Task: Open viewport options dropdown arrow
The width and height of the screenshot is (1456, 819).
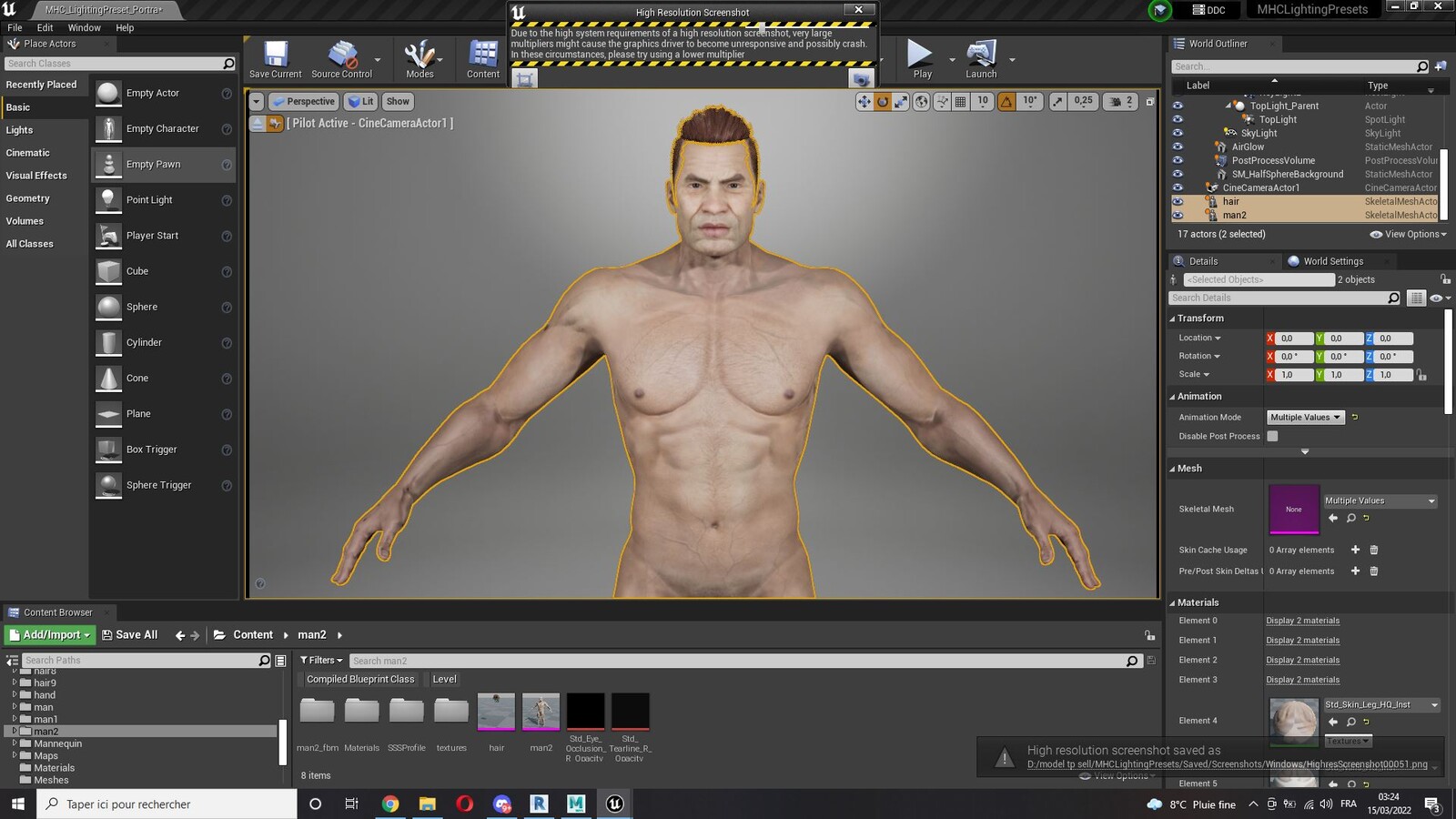Action: click(x=257, y=102)
